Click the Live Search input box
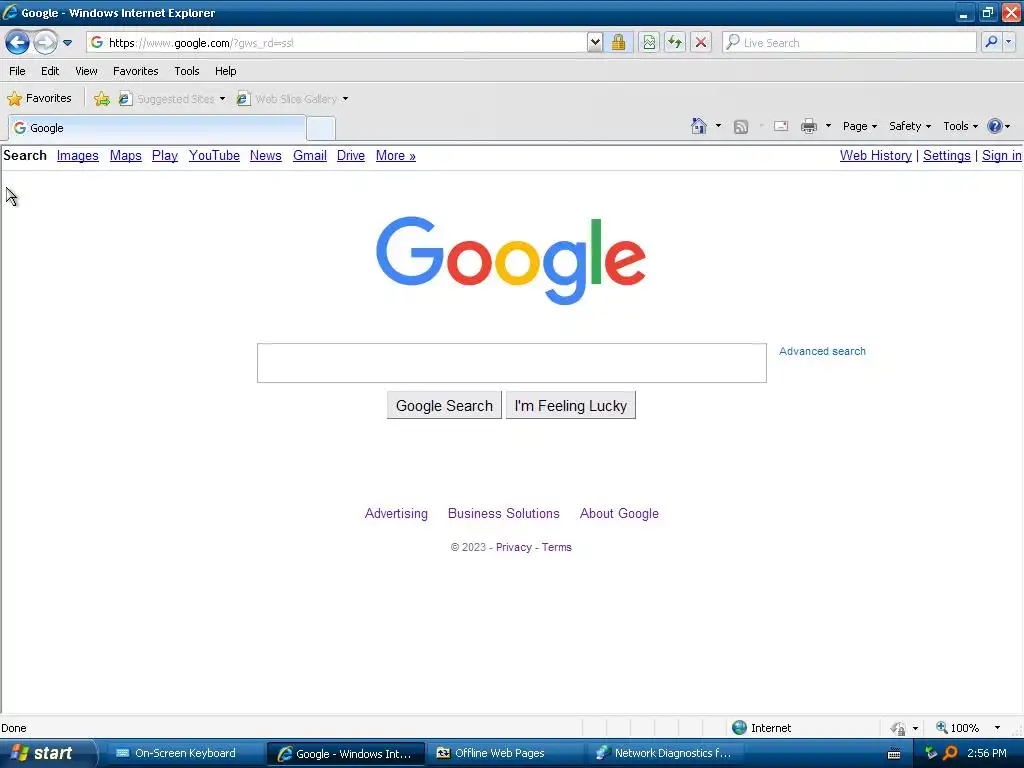1024x768 pixels. (x=849, y=42)
